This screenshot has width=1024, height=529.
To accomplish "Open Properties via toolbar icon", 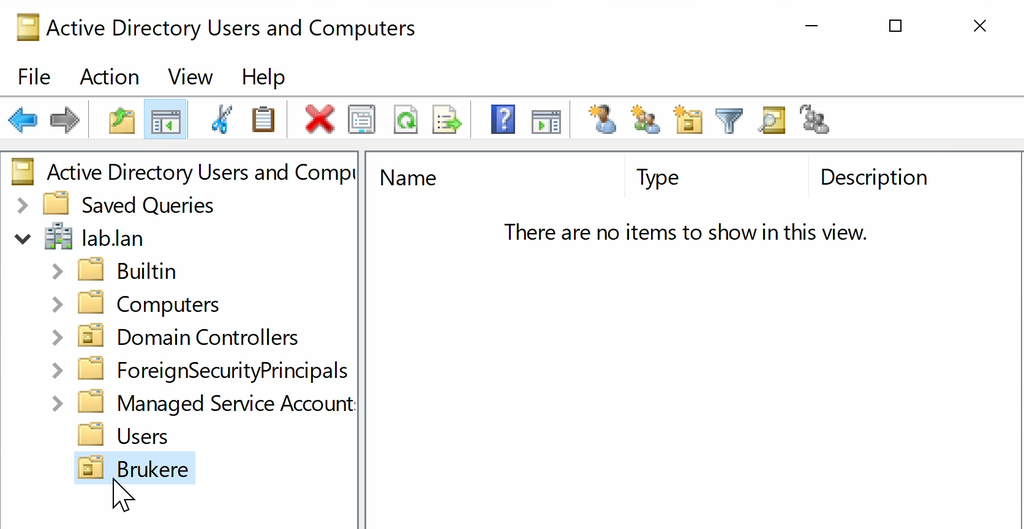I will coord(362,121).
